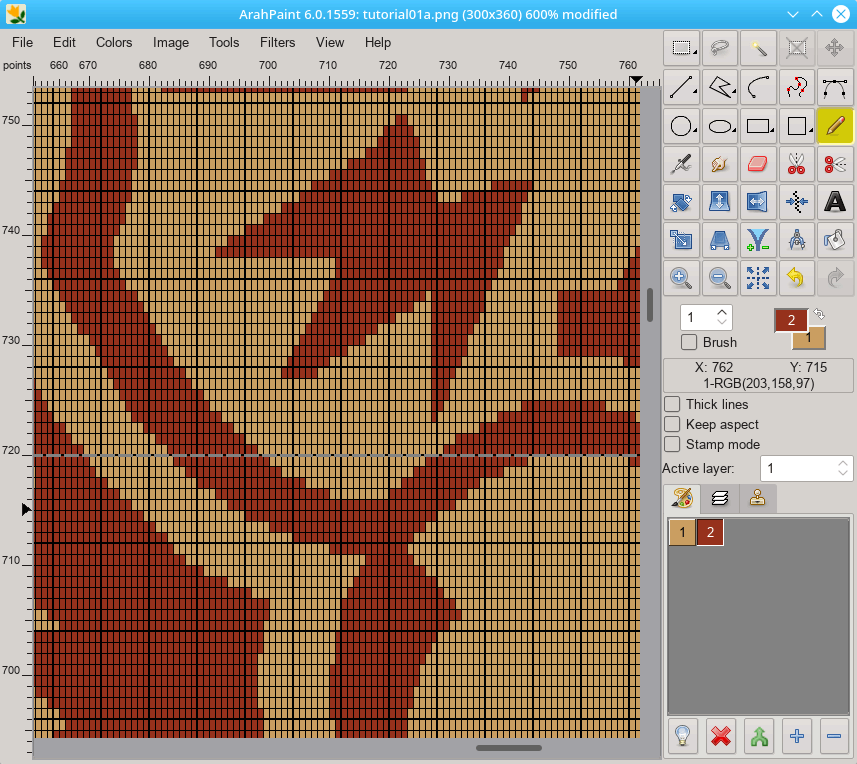Select palette color 1 tan swatch

pyautogui.click(x=682, y=532)
